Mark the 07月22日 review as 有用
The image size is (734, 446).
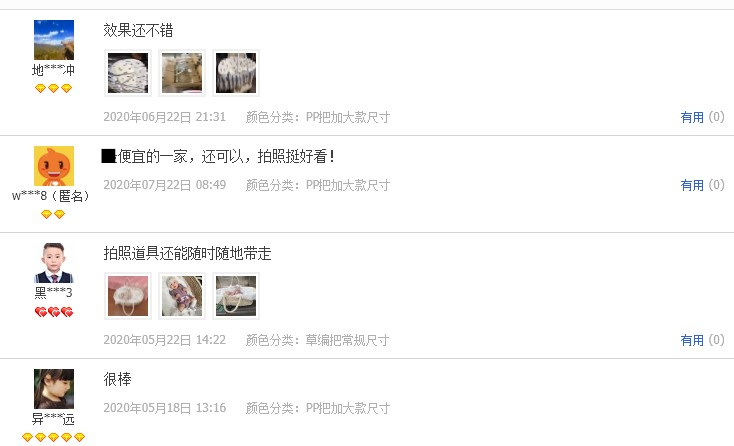click(x=692, y=185)
